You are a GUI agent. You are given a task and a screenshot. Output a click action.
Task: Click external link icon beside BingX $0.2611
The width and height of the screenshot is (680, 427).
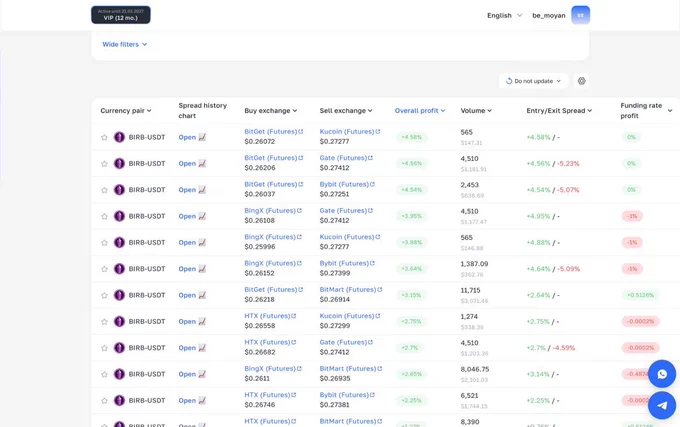pyautogui.click(x=299, y=368)
